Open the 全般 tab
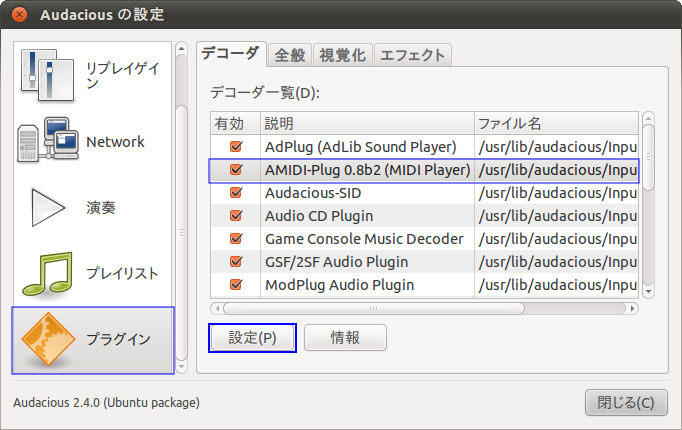 pyautogui.click(x=290, y=55)
